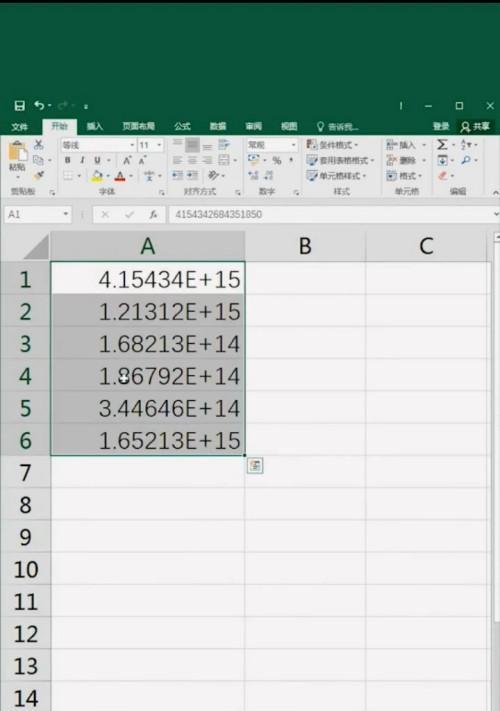This screenshot has width=500, height=711.
Task: Open the 公式 ribbon tab
Action: tap(182, 127)
